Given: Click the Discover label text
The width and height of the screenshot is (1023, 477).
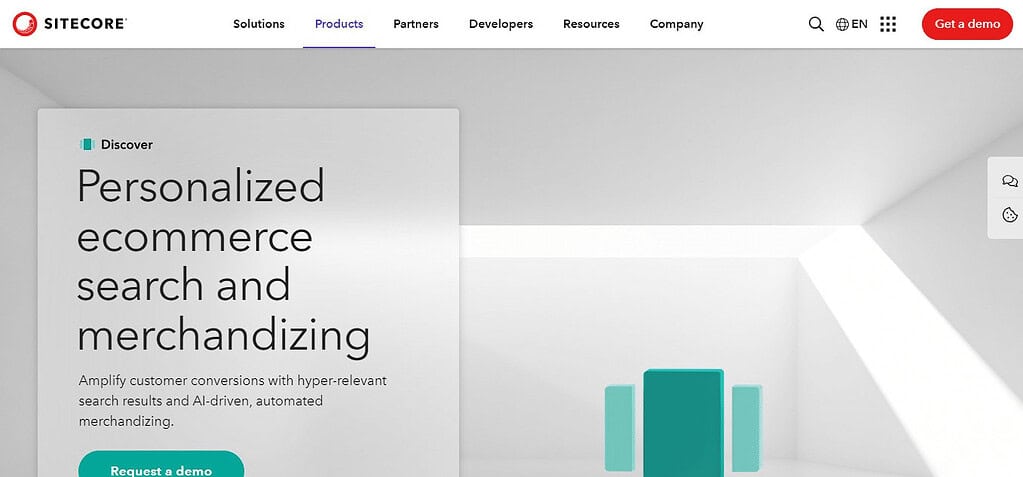Looking at the screenshot, I should (127, 144).
